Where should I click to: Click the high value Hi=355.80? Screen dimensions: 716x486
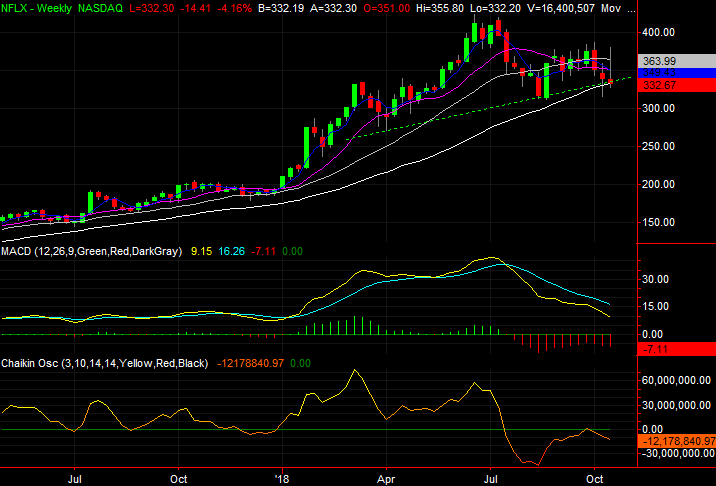click(x=440, y=8)
